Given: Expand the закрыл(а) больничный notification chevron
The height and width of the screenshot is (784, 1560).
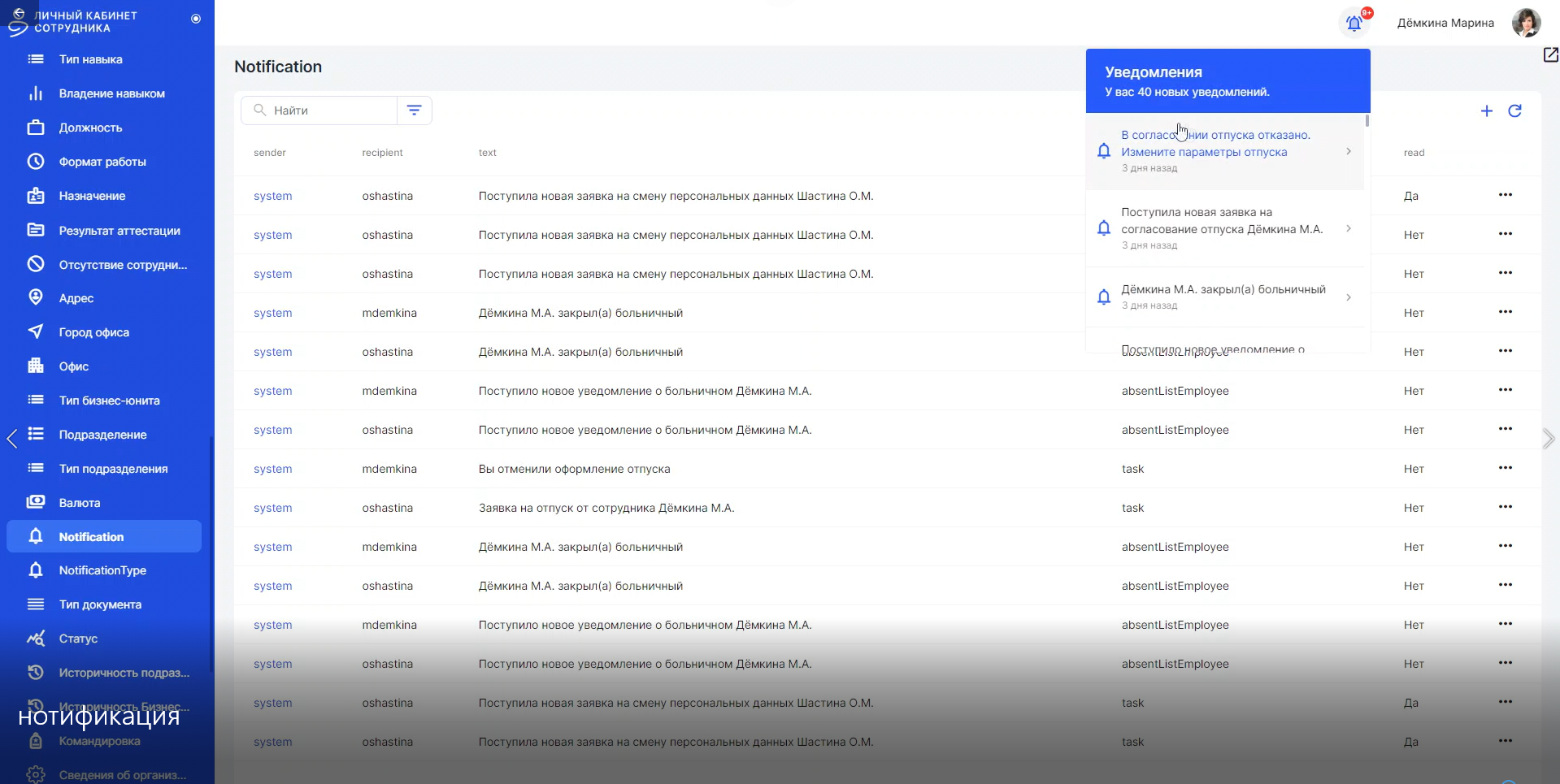Looking at the screenshot, I should 1349,297.
